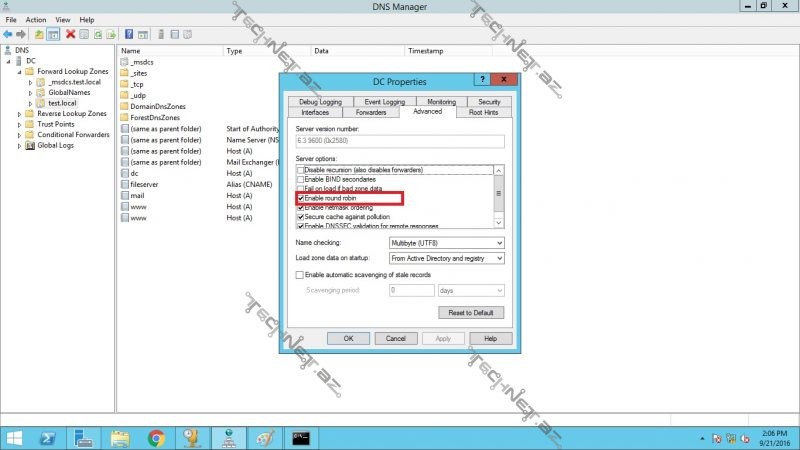Viewport: 800px width, 450px height.
Task: Check Enable BIND secondaries option
Action: pyautogui.click(x=301, y=180)
